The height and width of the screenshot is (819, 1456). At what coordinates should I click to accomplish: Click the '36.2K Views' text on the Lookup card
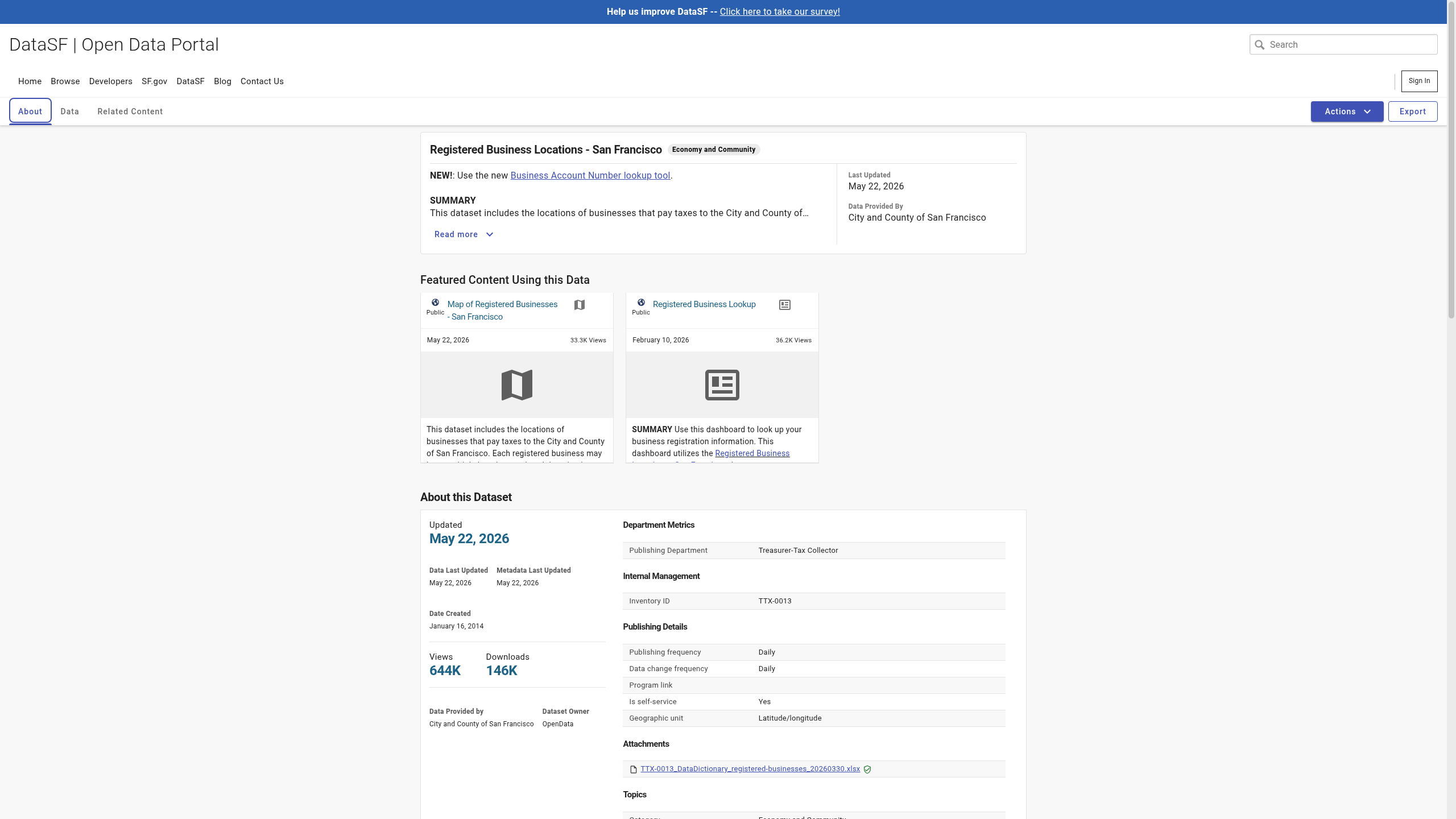[793, 340]
